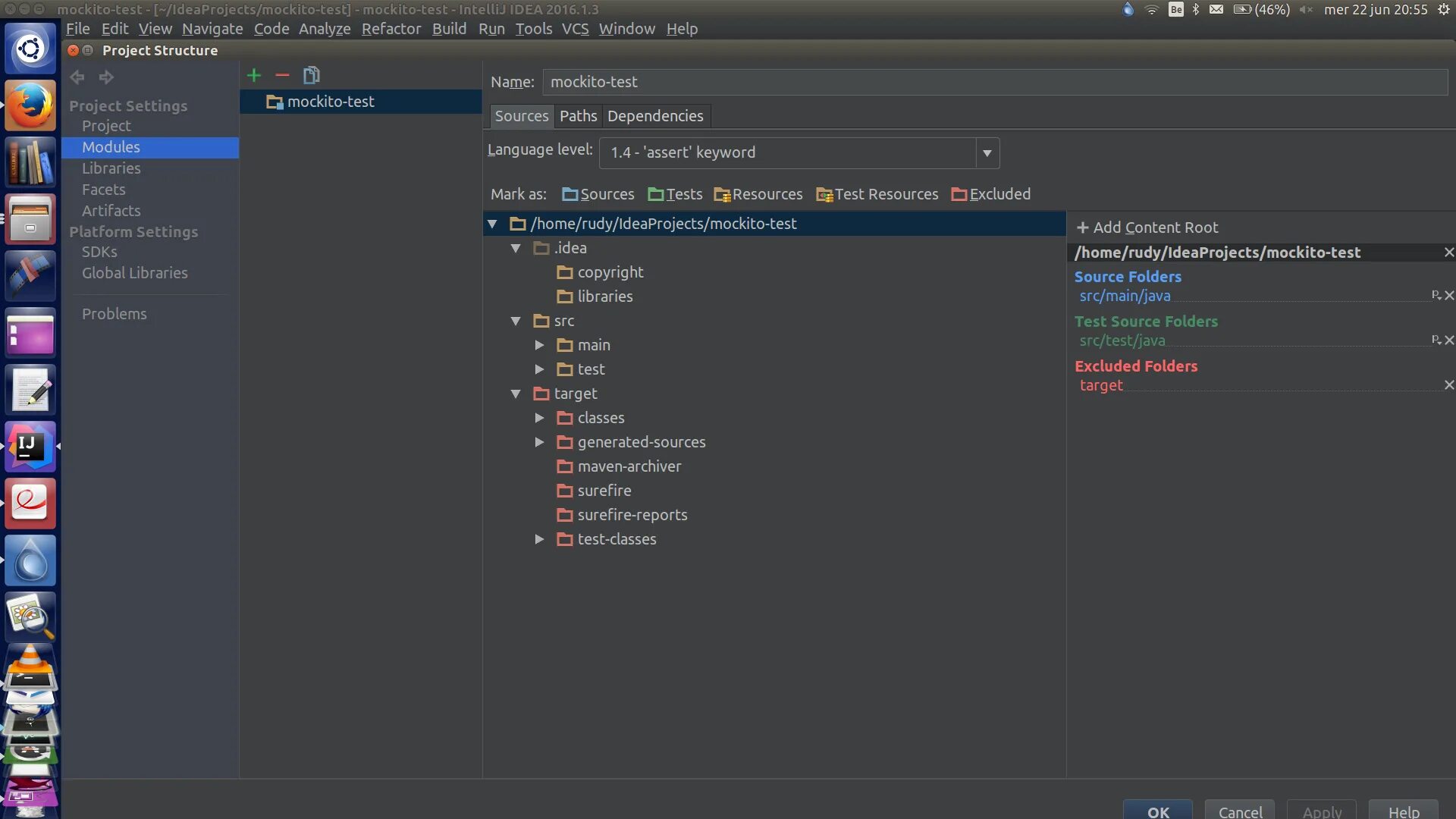The image size is (1456, 819).
Task: Switch to the Paths tab
Action: 578,116
